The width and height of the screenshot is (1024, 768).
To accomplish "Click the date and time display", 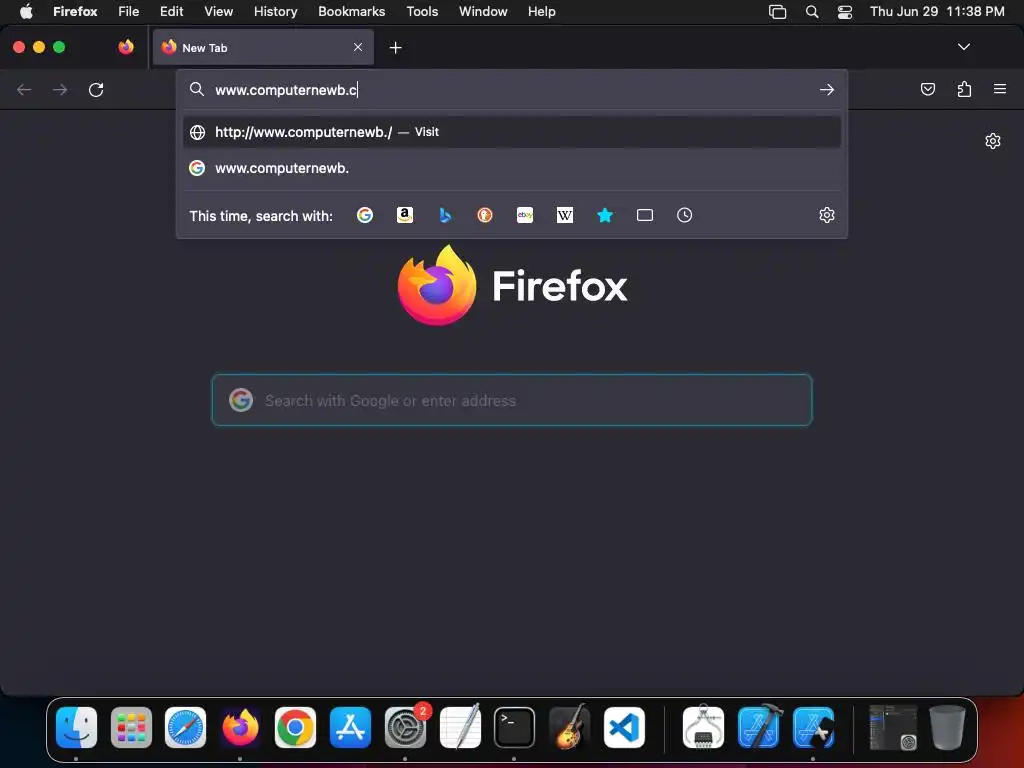I will (x=937, y=11).
